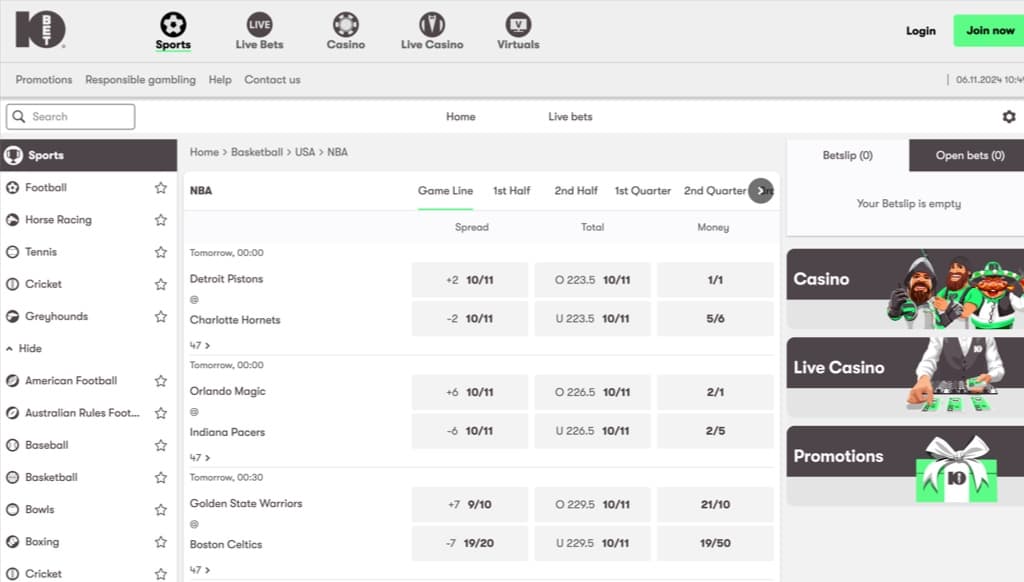Bet Over 226.5 total Magic game
This screenshot has width=1024, height=582.
[592, 392]
